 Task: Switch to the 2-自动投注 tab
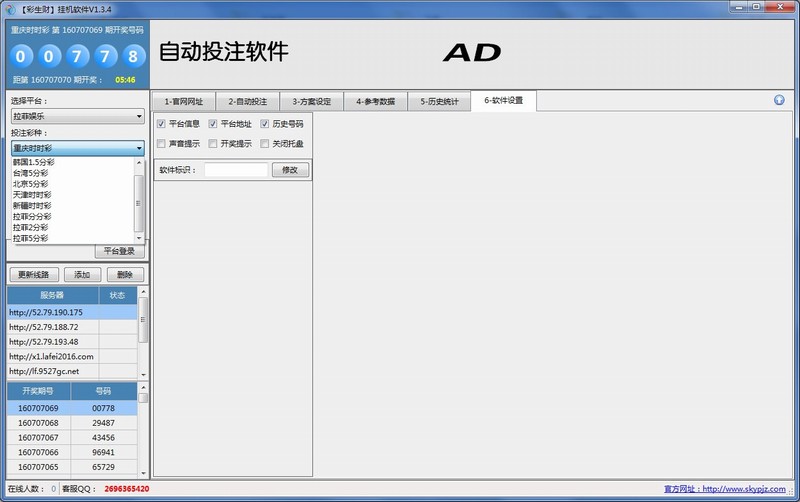click(246, 101)
